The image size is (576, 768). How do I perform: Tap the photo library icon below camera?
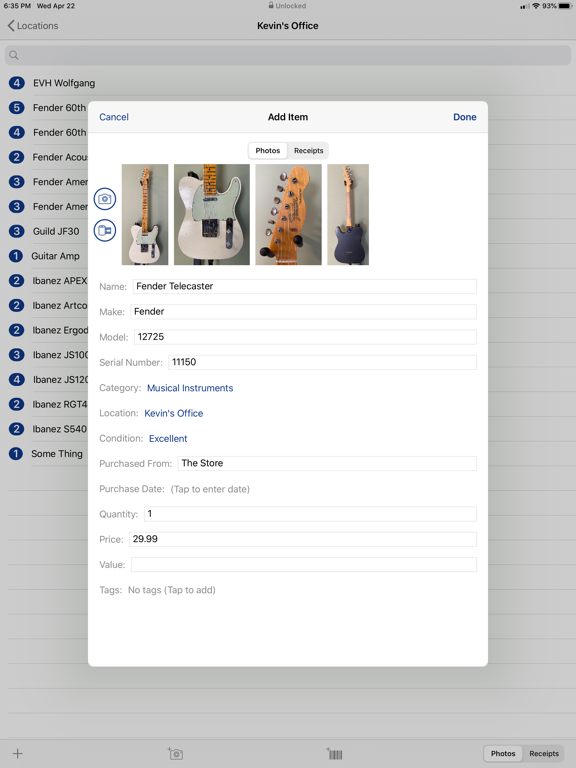pyautogui.click(x=105, y=230)
